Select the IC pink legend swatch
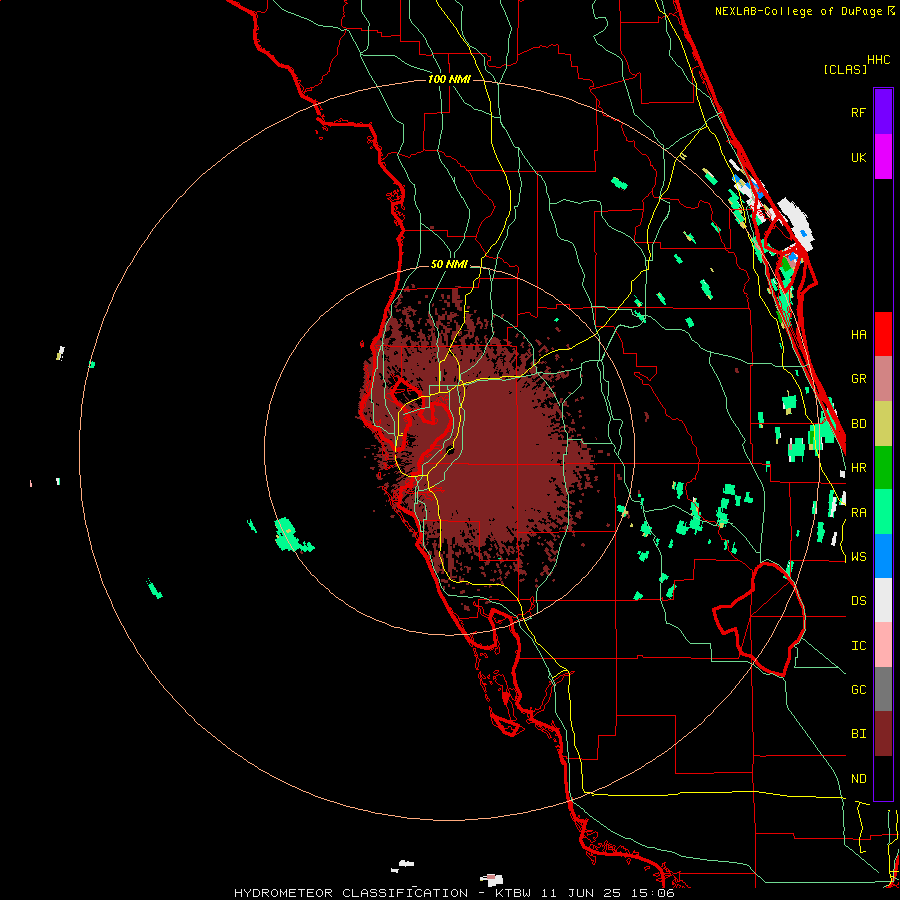This screenshot has height=900, width=900. [883, 645]
